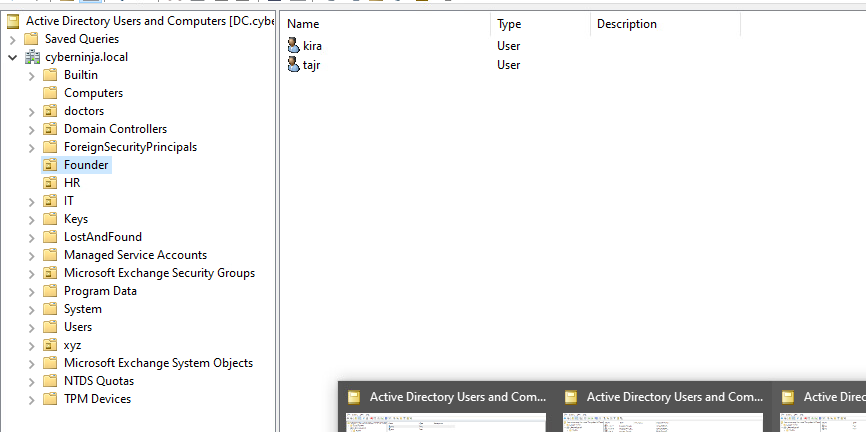
Task: Click the Active Directory Users and Computers root icon
Action: point(13,21)
